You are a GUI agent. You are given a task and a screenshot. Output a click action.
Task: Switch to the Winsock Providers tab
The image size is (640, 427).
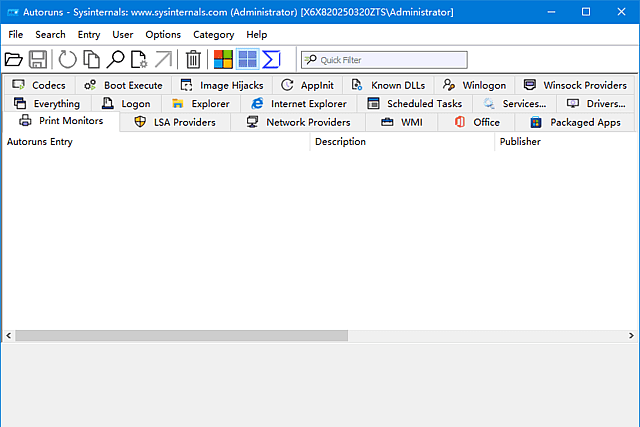point(575,85)
